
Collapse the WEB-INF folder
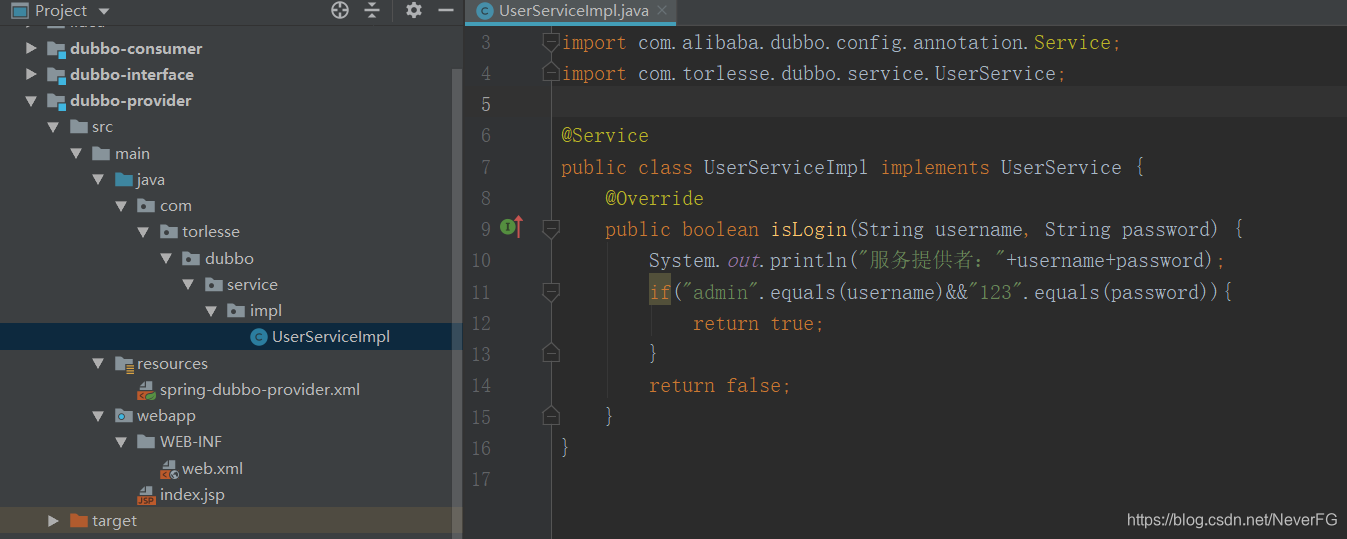coord(121,442)
